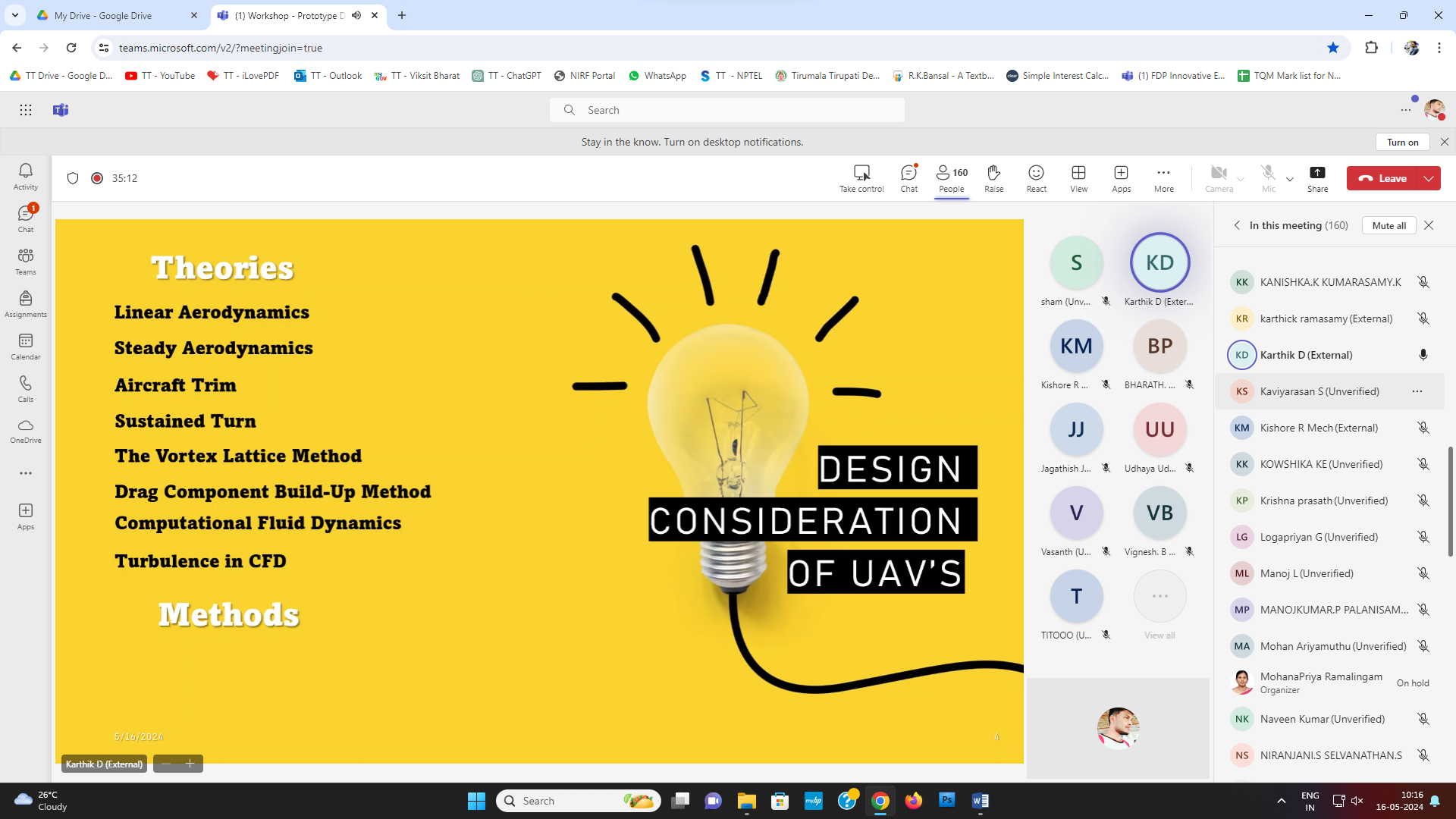This screenshot has height=819, width=1456.
Task: Click Turn on notifications button
Action: tap(1402, 142)
